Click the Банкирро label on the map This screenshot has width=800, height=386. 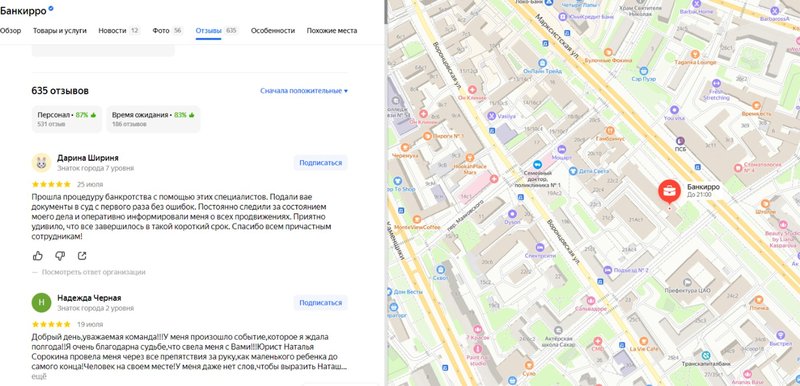click(x=702, y=187)
